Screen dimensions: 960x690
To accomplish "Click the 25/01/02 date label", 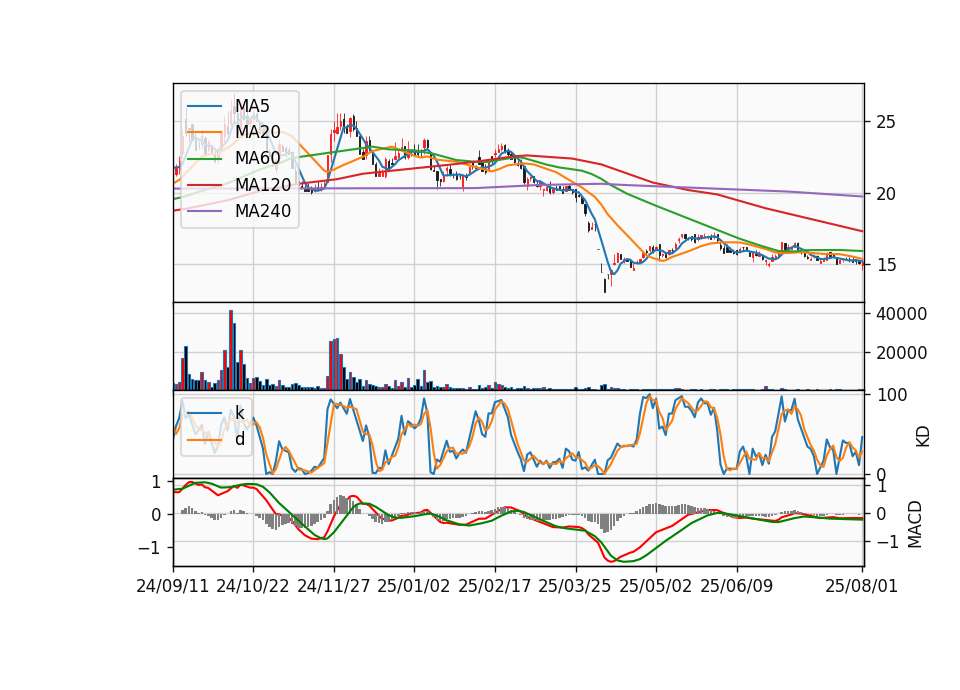I will pyautogui.click(x=414, y=586).
